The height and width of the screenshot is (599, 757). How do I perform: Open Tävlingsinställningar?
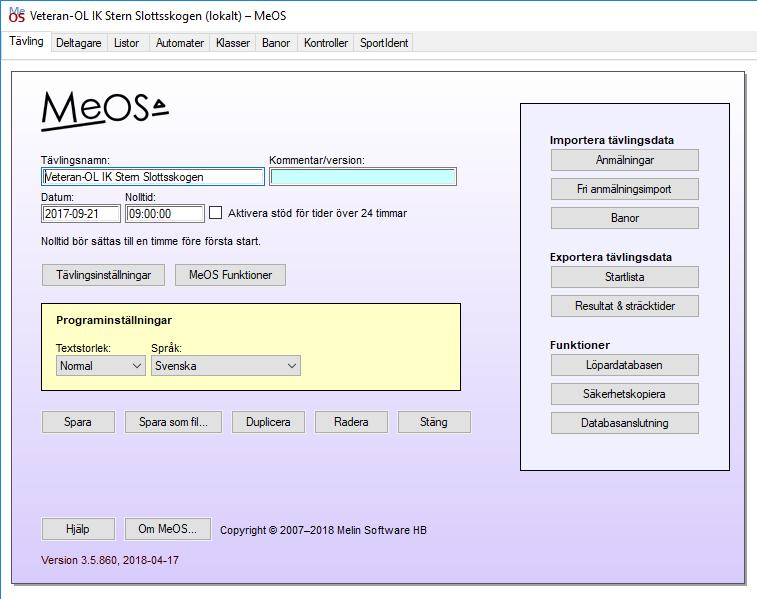(103, 275)
